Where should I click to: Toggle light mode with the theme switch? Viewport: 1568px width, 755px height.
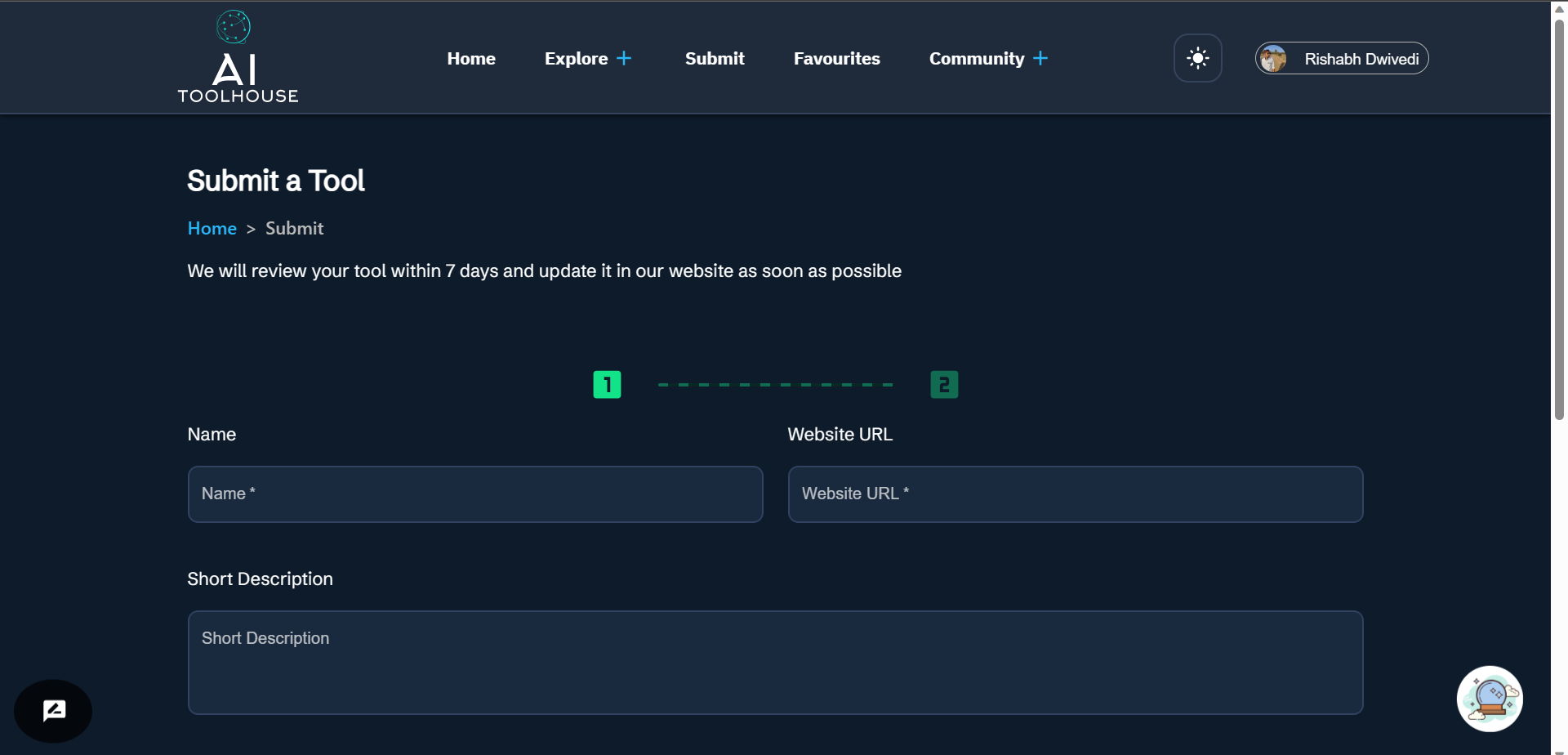tap(1197, 57)
